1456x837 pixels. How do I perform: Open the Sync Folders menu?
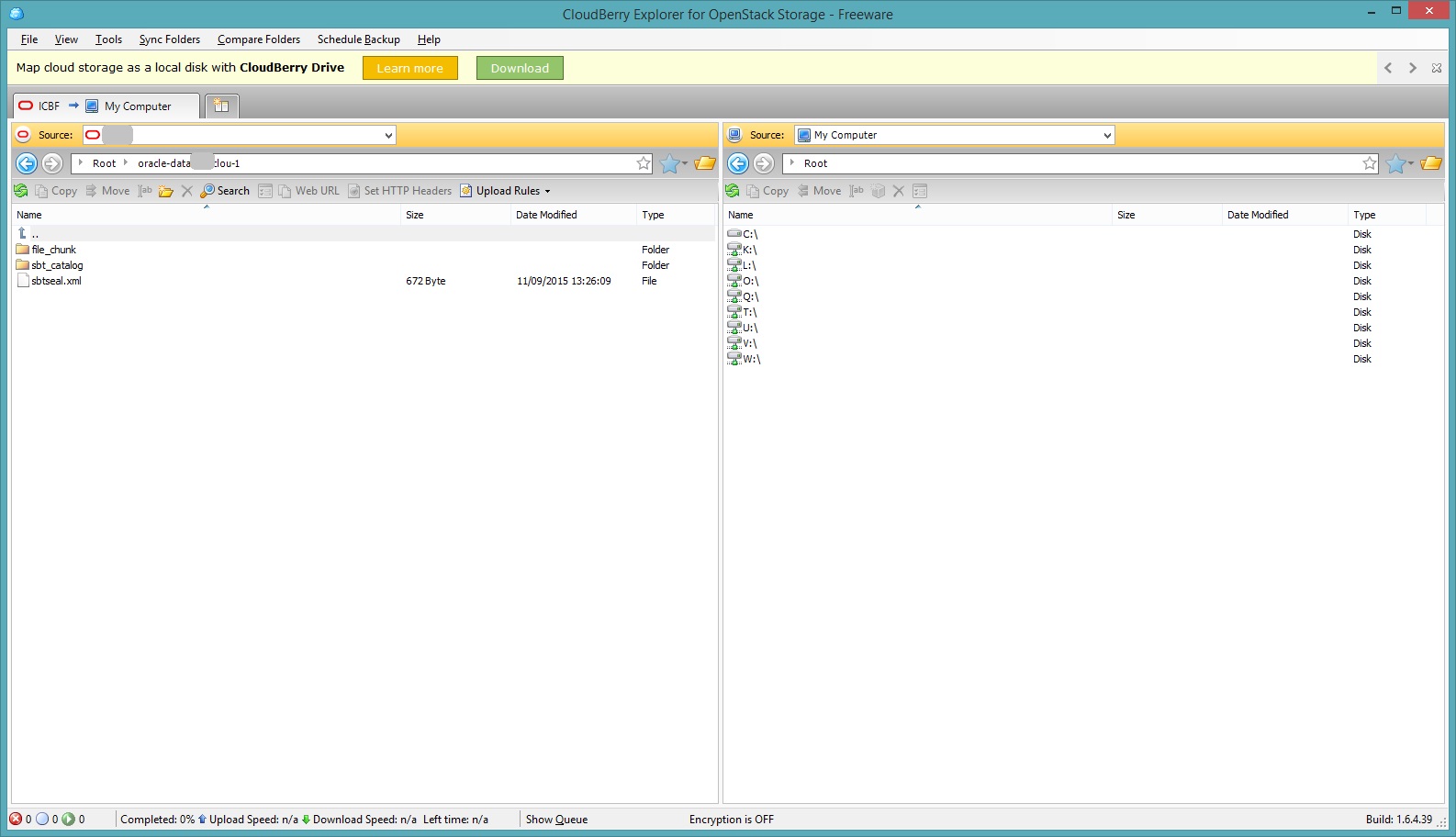170,39
